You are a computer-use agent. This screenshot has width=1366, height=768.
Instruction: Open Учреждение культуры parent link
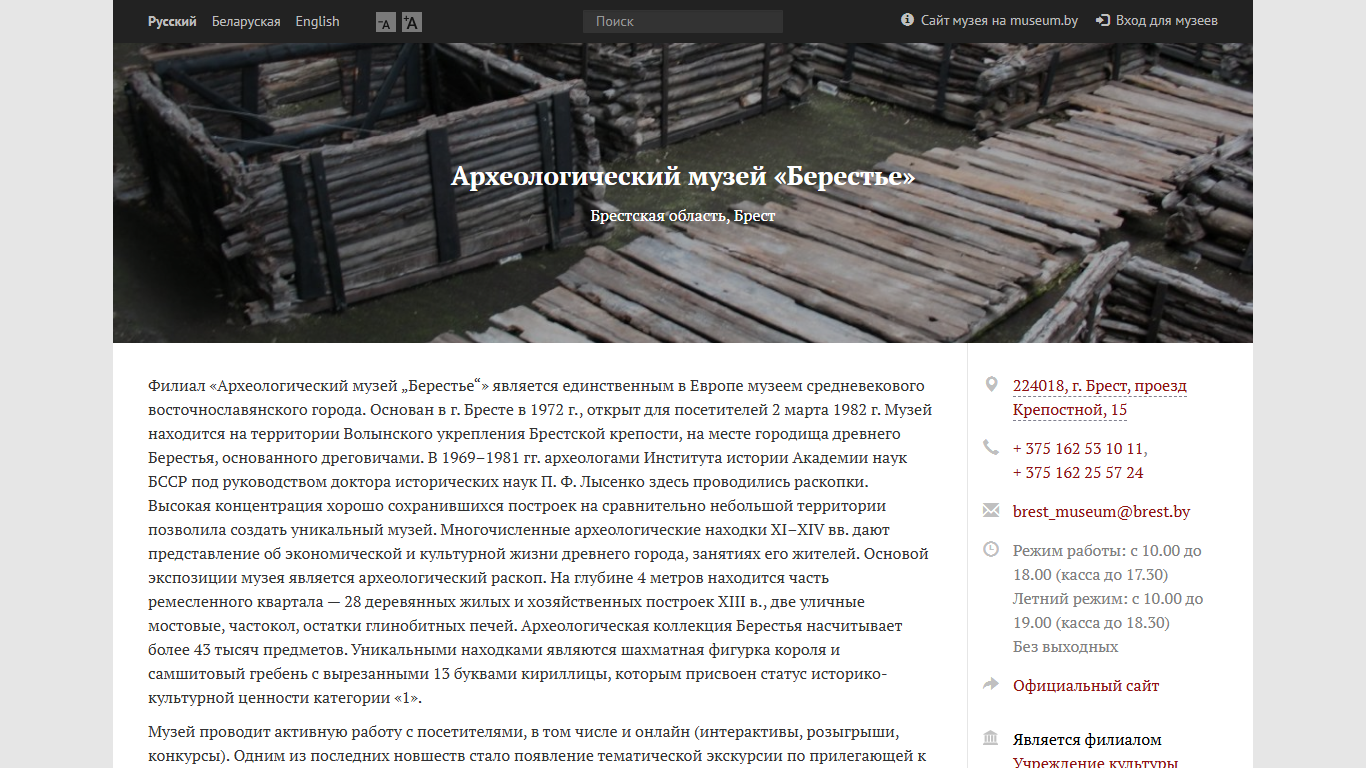coord(1095,763)
